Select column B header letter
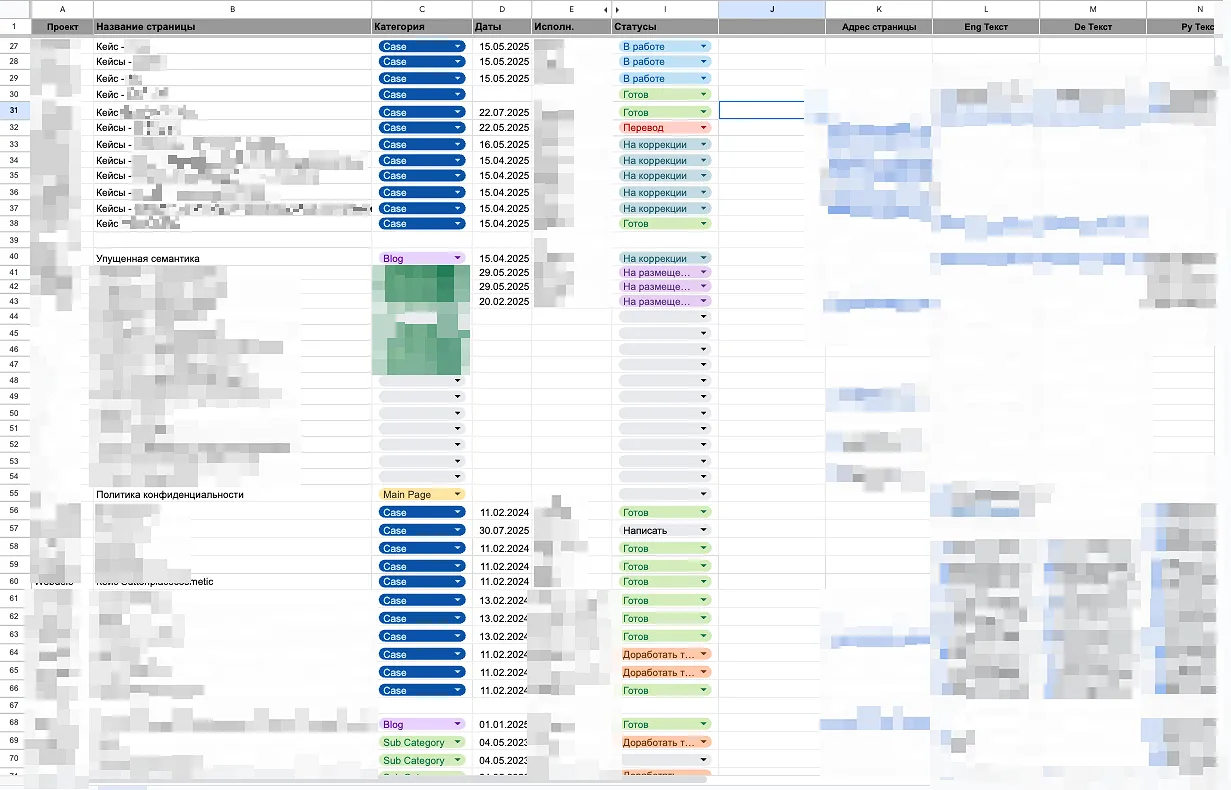This screenshot has width=1231, height=790. click(232, 9)
